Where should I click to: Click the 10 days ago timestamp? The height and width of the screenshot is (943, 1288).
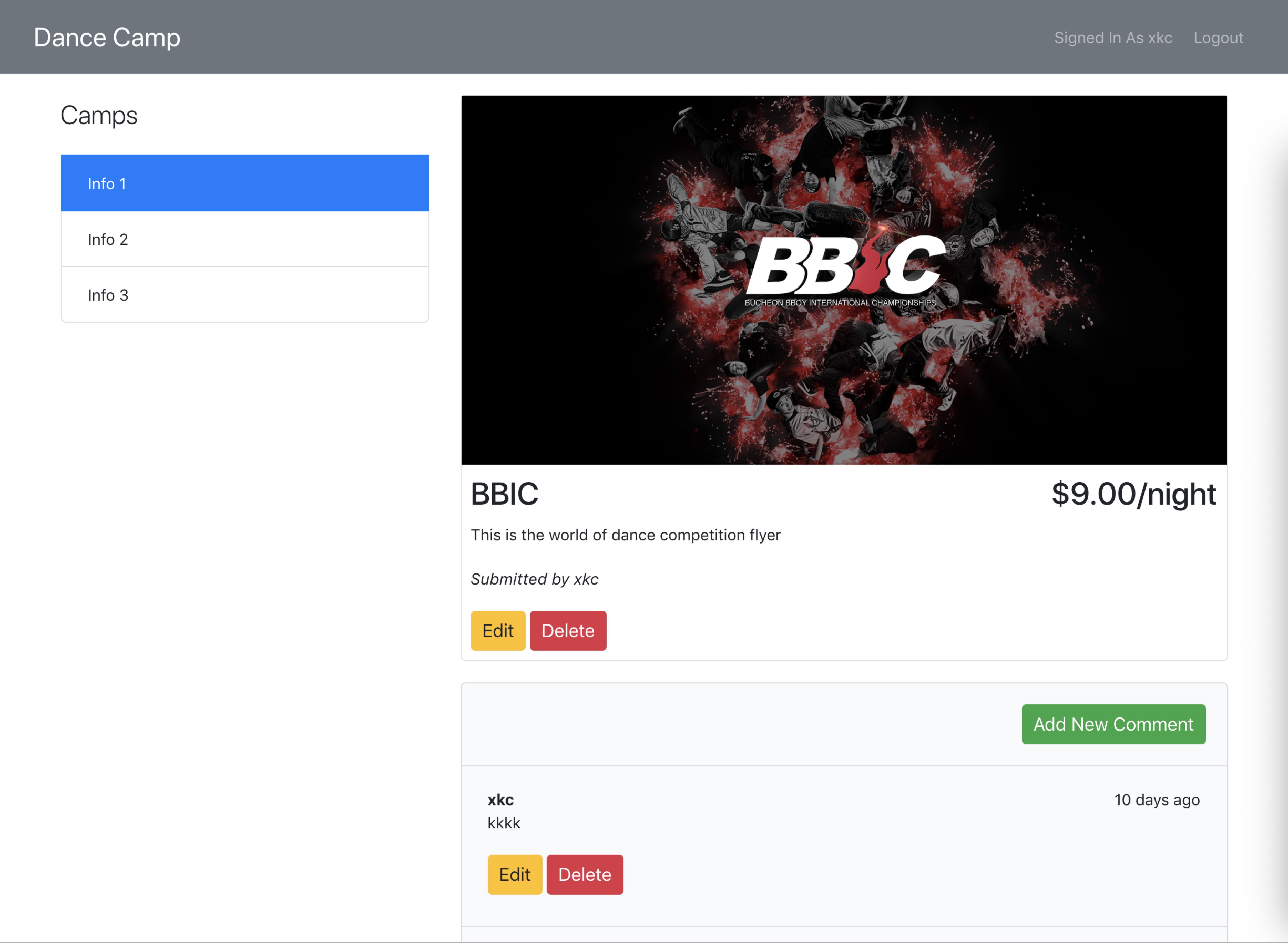1157,799
